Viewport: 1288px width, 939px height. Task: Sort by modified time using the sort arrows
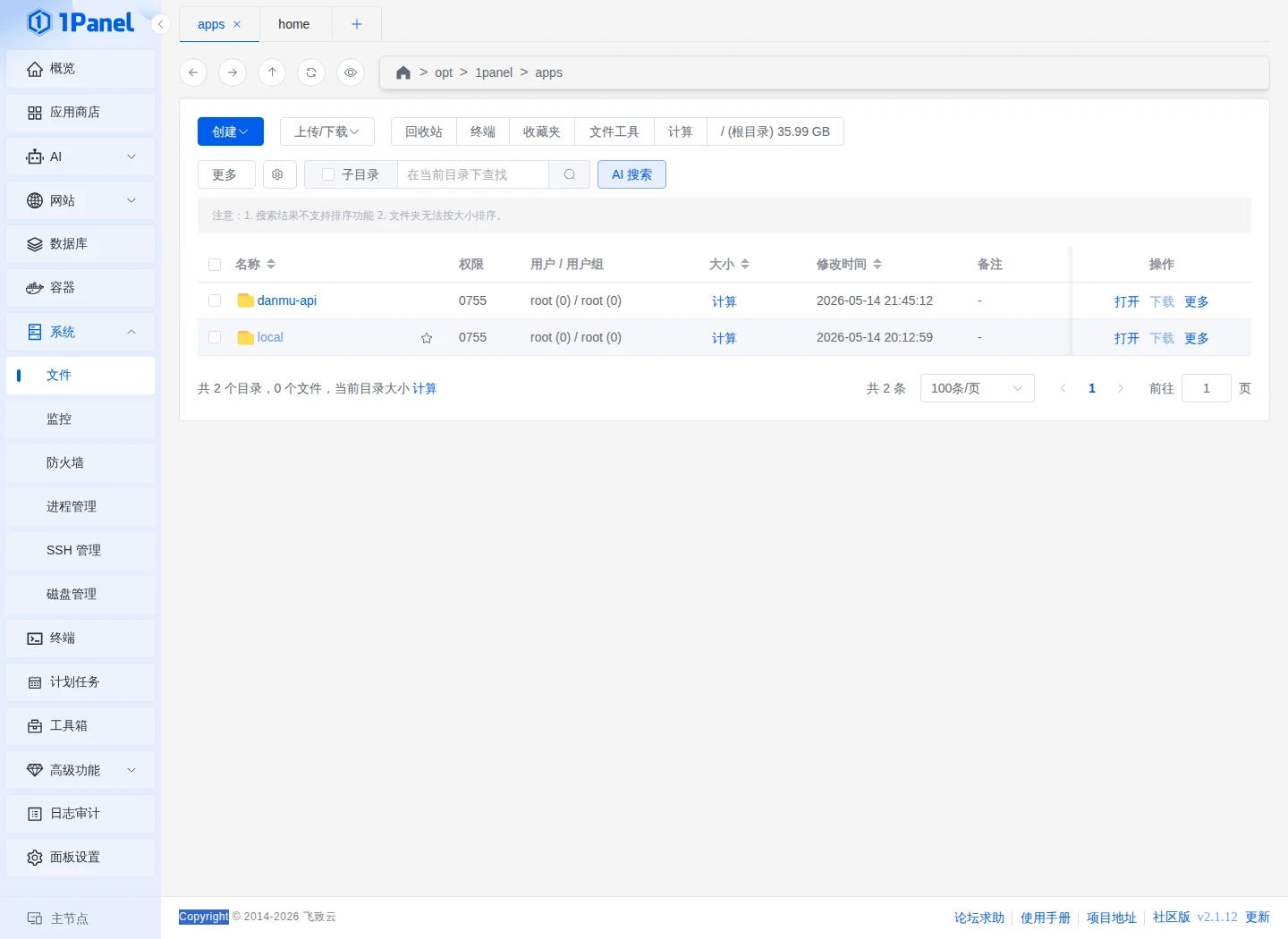(x=877, y=264)
